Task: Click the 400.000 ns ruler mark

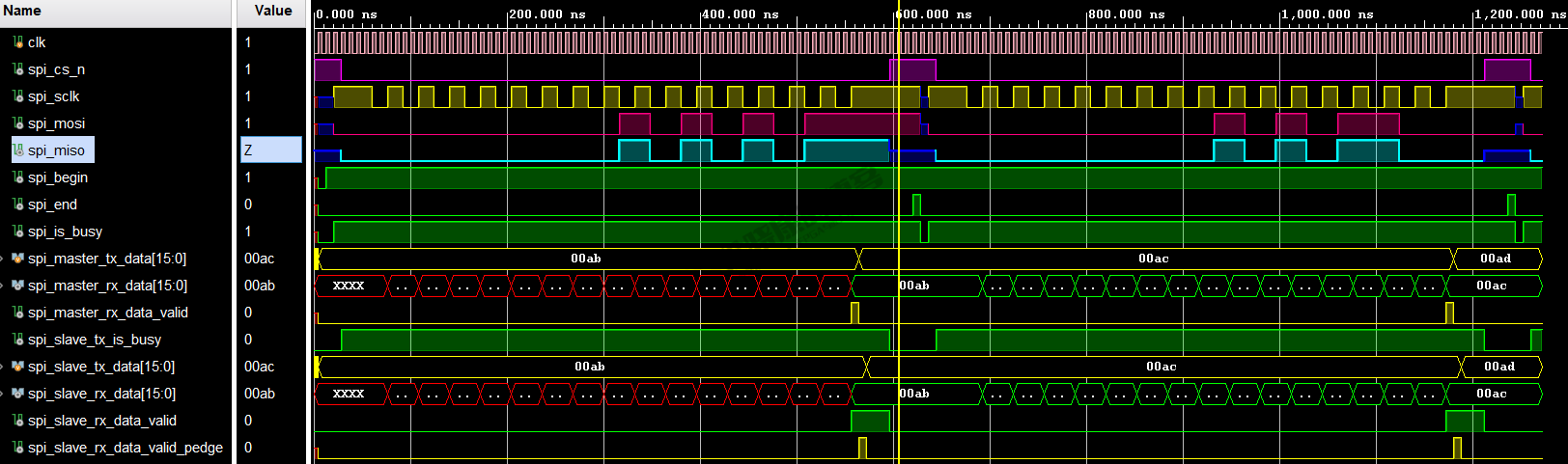Action: pos(740,14)
